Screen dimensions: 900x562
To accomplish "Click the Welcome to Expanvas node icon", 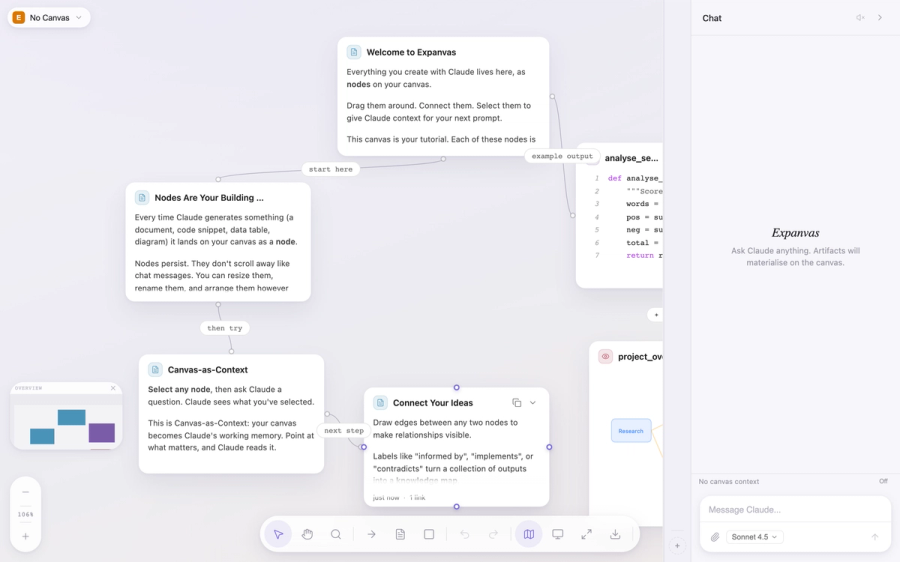I will (354, 52).
